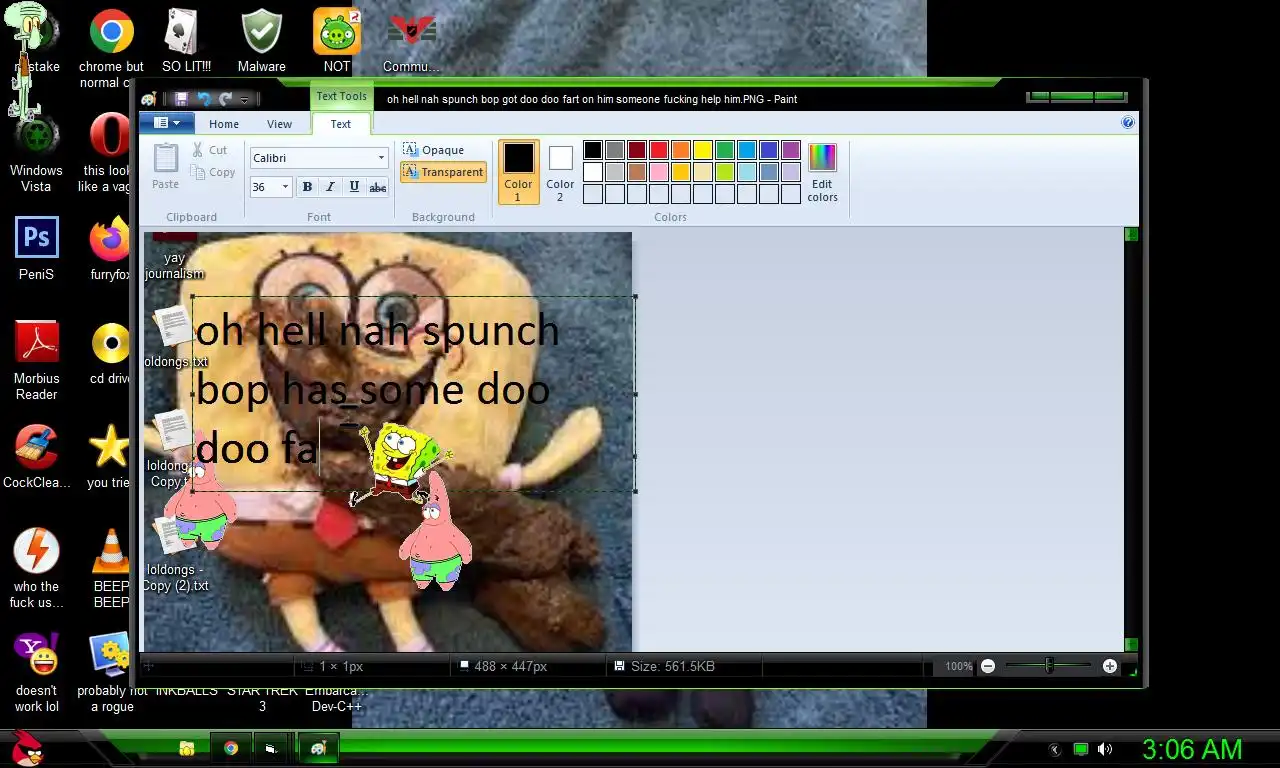The image size is (1280, 768).
Task: Toggle strikethrough text formatting
Action: tap(377, 187)
